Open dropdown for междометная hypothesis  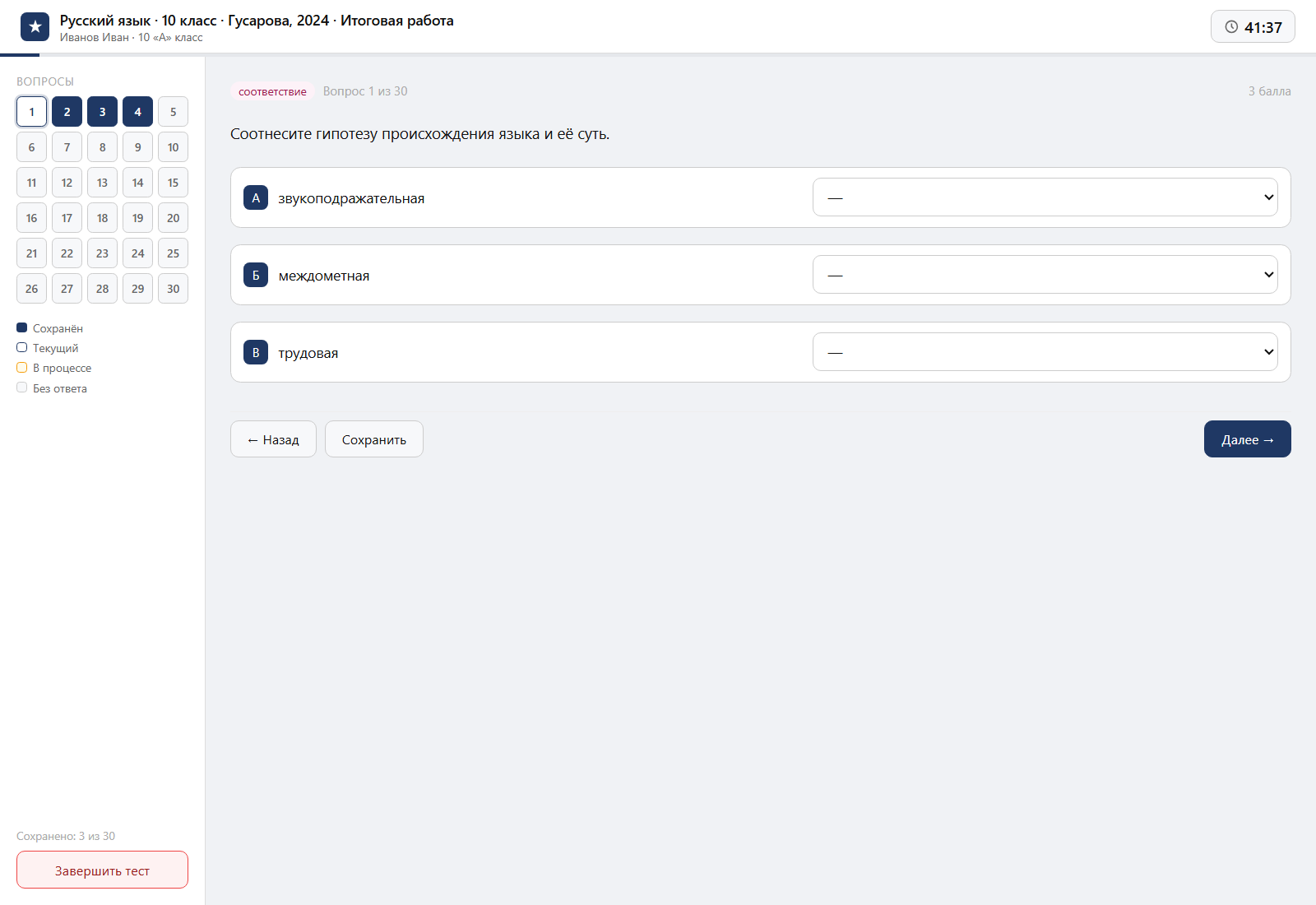pos(1045,275)
